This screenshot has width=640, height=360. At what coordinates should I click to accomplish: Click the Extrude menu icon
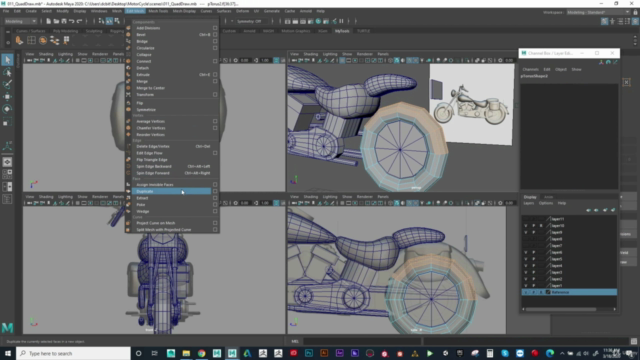(128, 75)
